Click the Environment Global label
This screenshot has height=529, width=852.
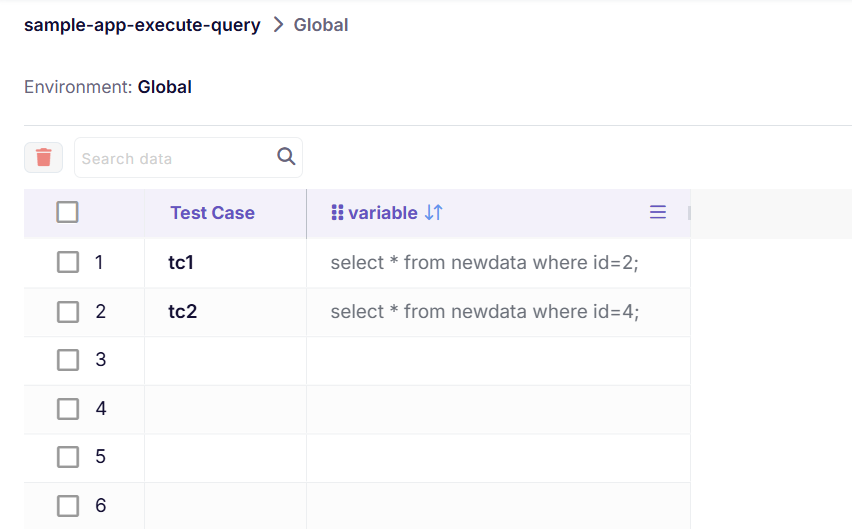108,87
